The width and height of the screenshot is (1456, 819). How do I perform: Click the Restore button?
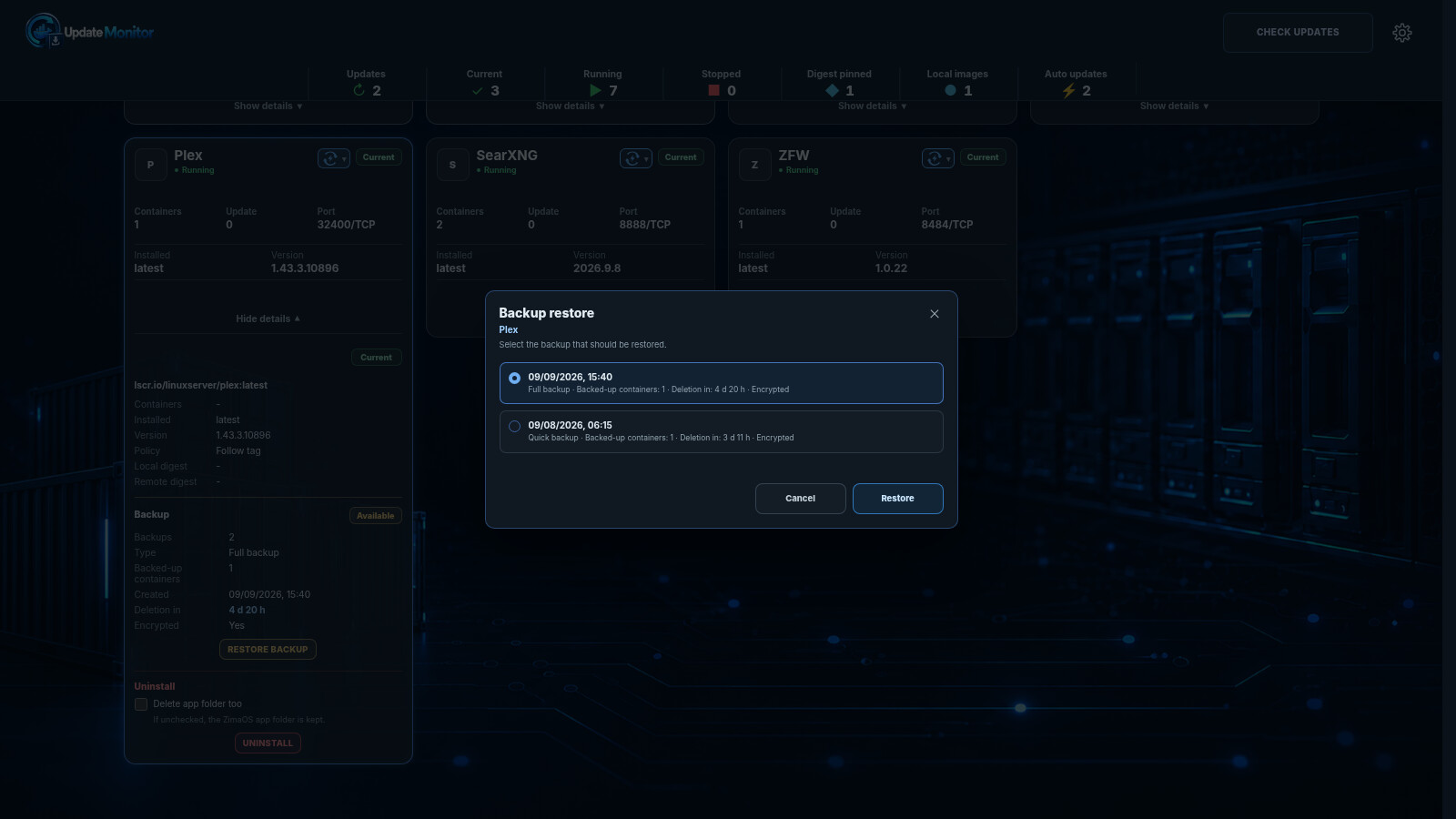[898, 499]
